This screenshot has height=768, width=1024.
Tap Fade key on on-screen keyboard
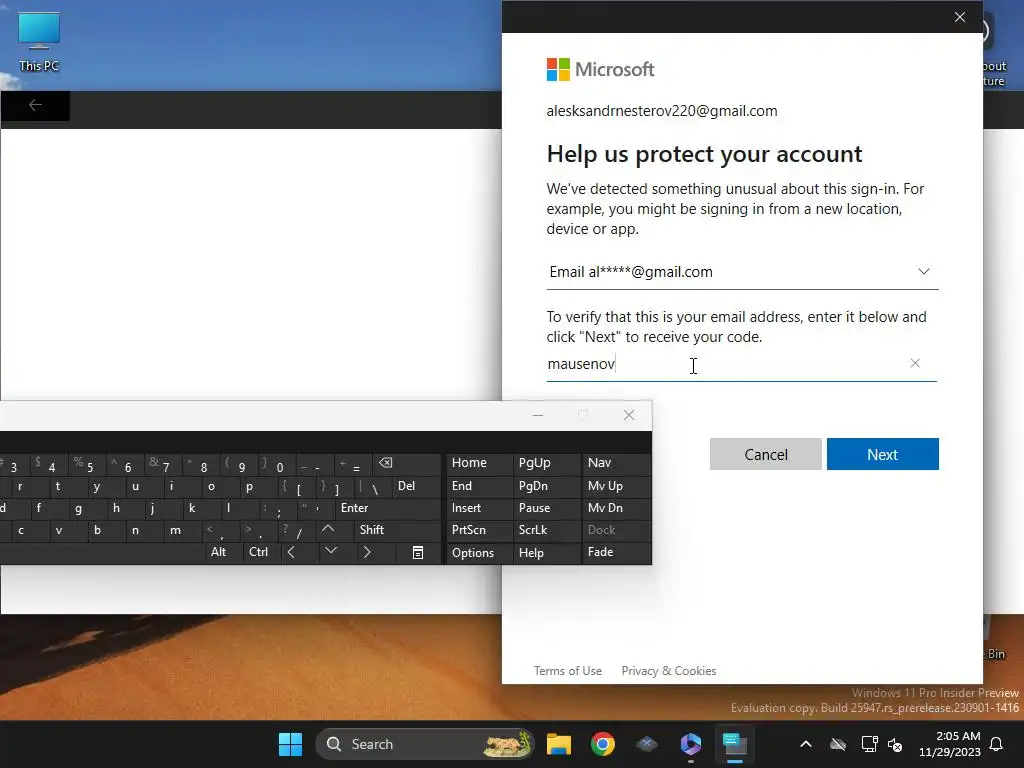[x=616, y=552]
